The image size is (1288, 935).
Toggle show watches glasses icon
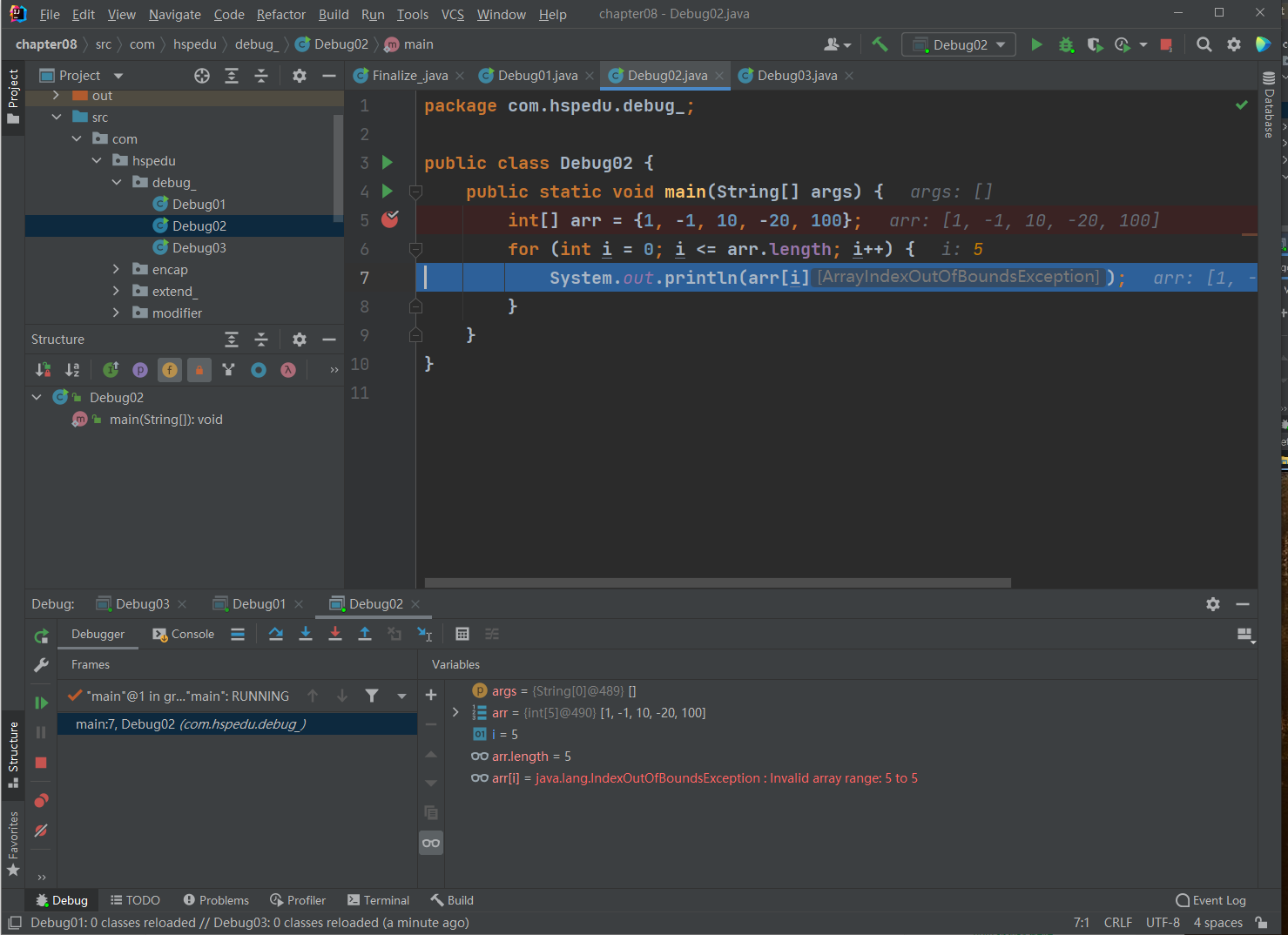(431, 843)
